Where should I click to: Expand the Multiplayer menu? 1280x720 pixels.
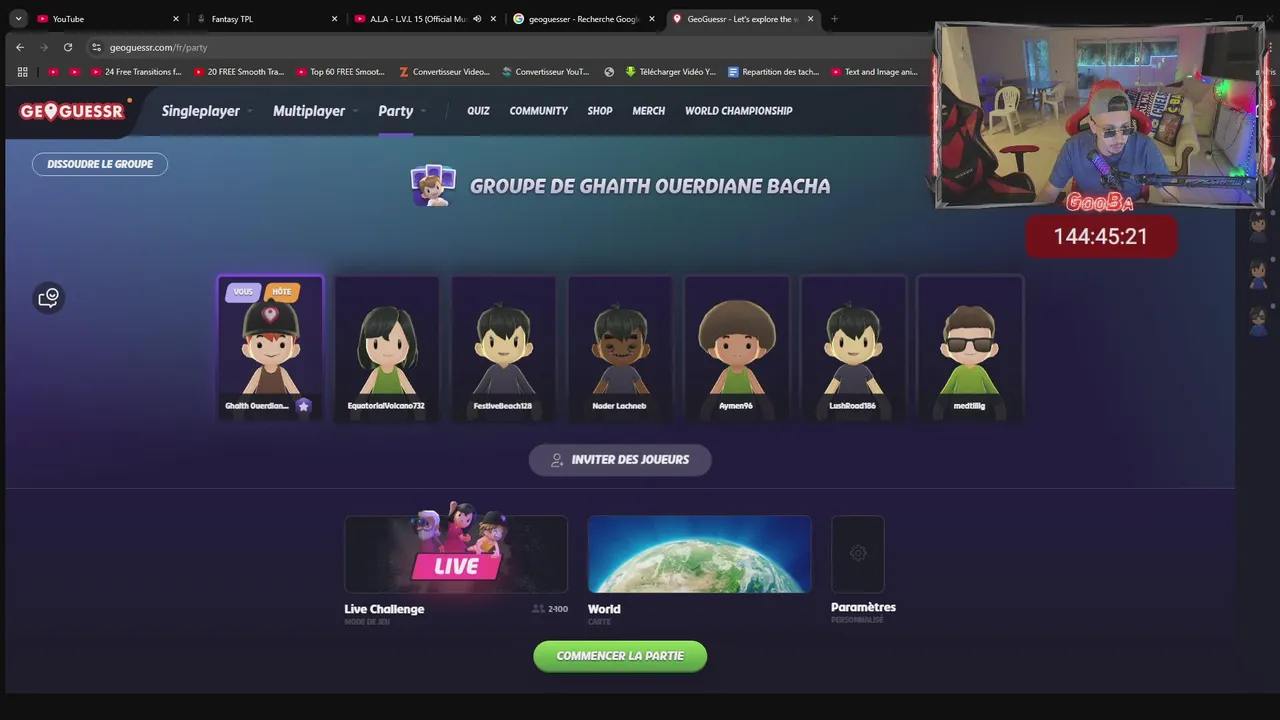coord(315,111)
